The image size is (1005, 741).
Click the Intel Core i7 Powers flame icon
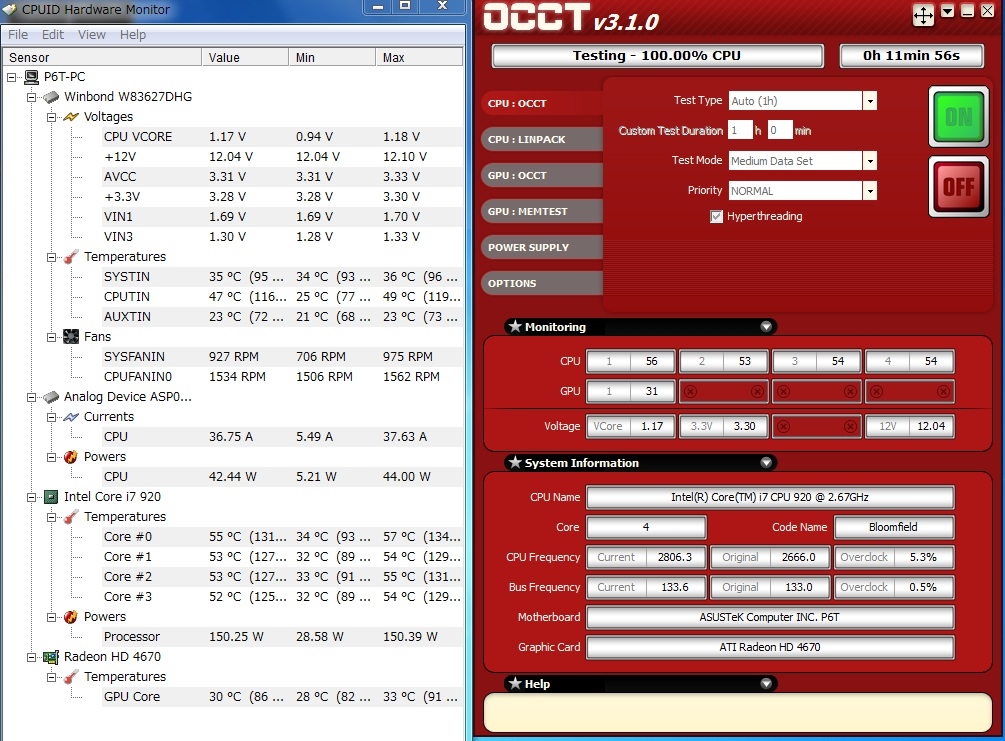coord(71,617)
